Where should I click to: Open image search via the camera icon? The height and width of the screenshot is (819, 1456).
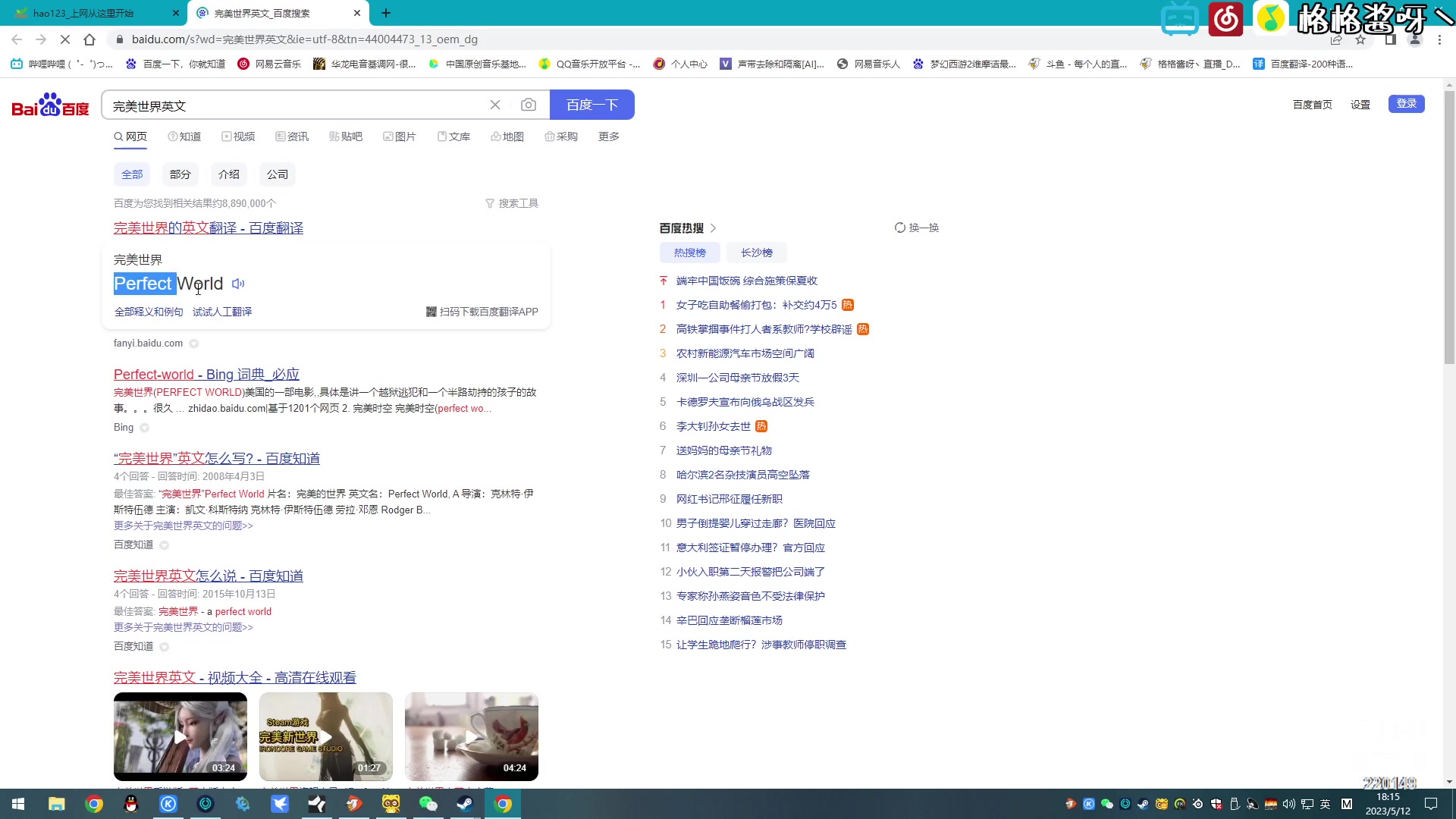(x=529, y=105)
